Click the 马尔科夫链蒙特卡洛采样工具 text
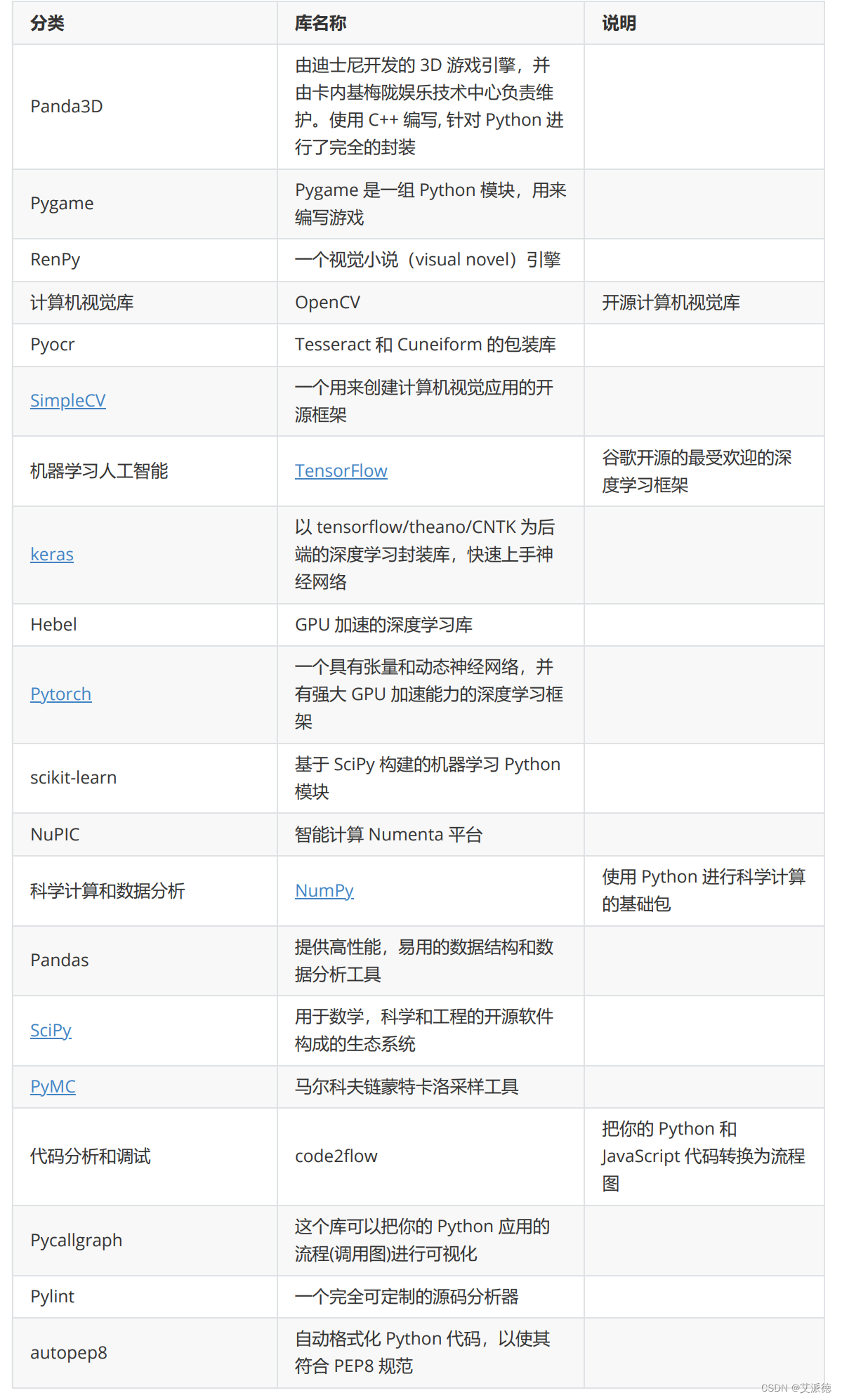Viewport: 842px width, 1400px height. point(407,1086)
